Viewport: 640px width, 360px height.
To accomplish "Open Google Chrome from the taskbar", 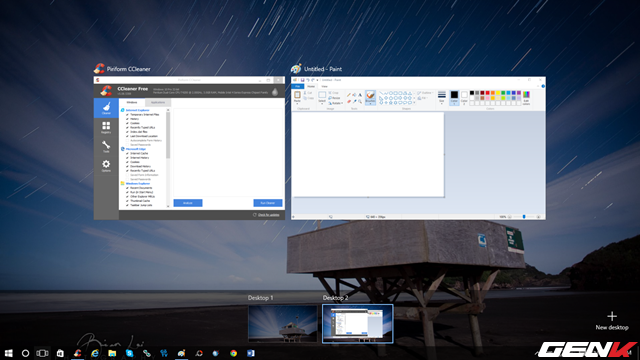I will point(233,353).
